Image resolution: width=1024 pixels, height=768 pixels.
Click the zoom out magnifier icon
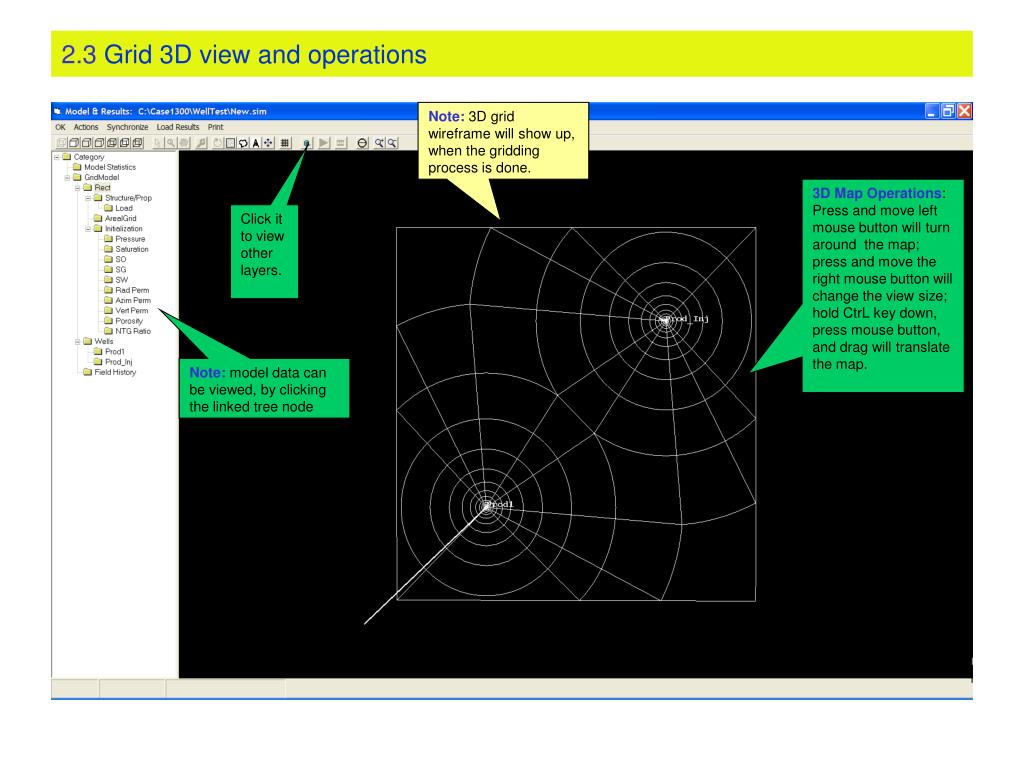pos(392,143)
